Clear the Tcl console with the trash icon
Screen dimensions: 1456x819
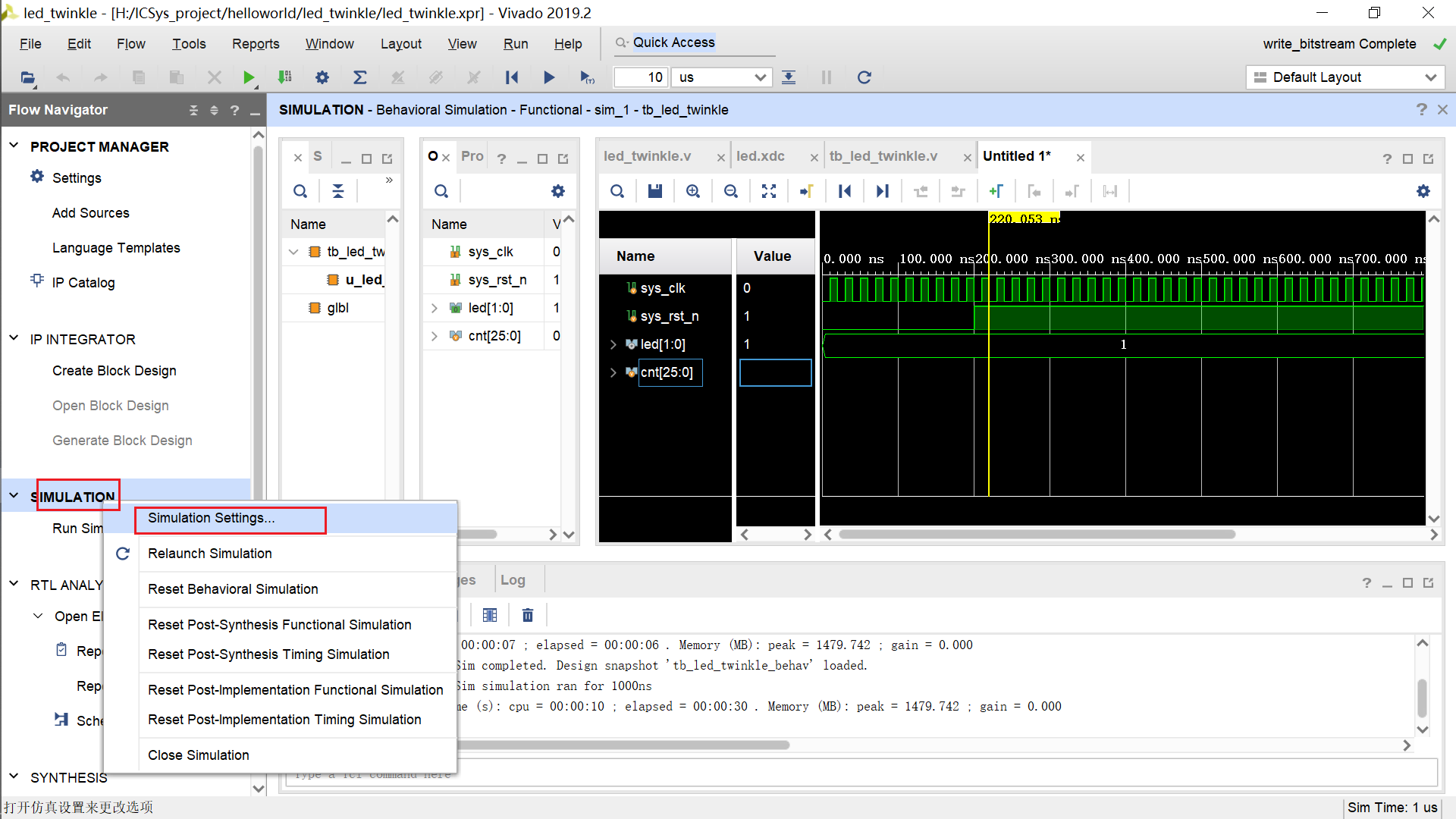pos(528,615)
